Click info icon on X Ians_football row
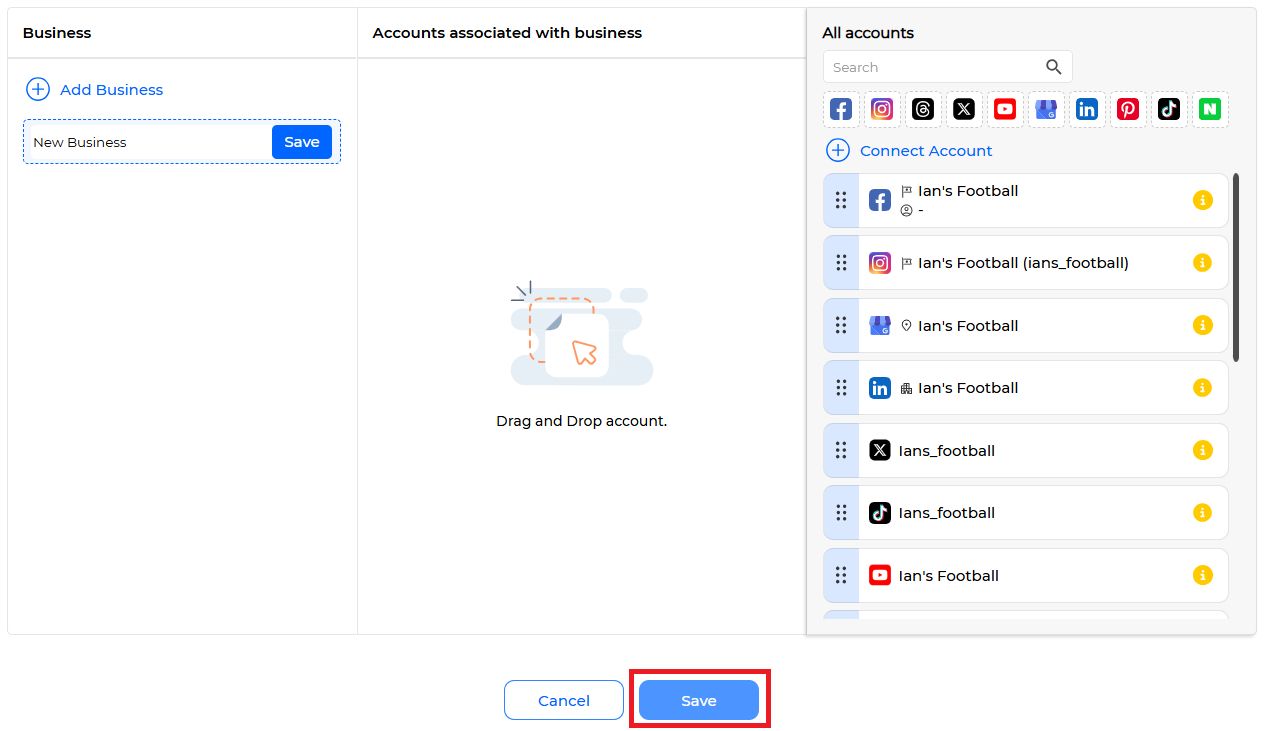This screenshot has height=731, width=1268. (1203, 450)
